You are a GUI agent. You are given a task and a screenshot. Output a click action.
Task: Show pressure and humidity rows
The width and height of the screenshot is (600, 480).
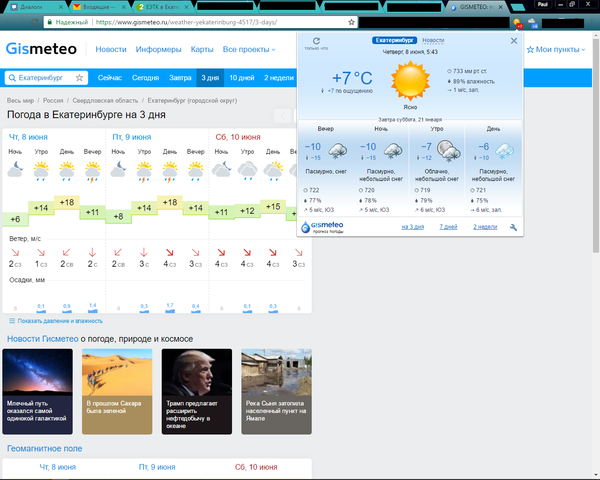click(x=60, y=321)
